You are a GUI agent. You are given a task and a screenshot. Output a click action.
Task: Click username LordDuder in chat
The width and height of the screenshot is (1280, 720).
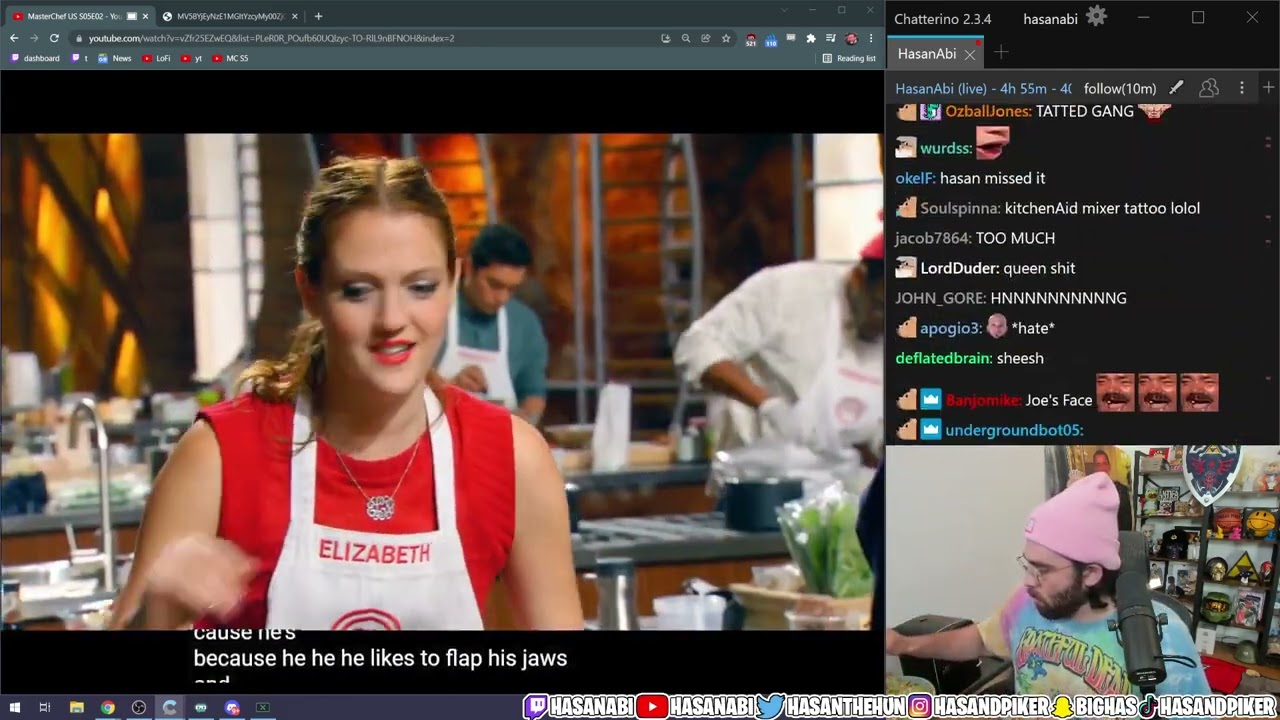[x=959, y=268]
